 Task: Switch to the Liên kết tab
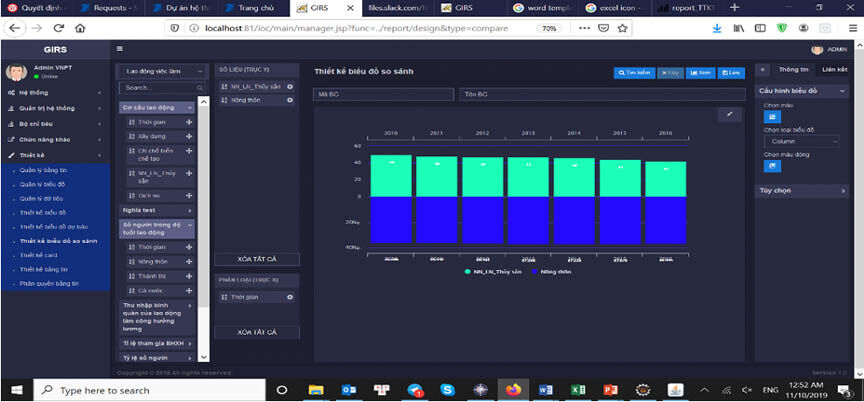tap(834, 69)
